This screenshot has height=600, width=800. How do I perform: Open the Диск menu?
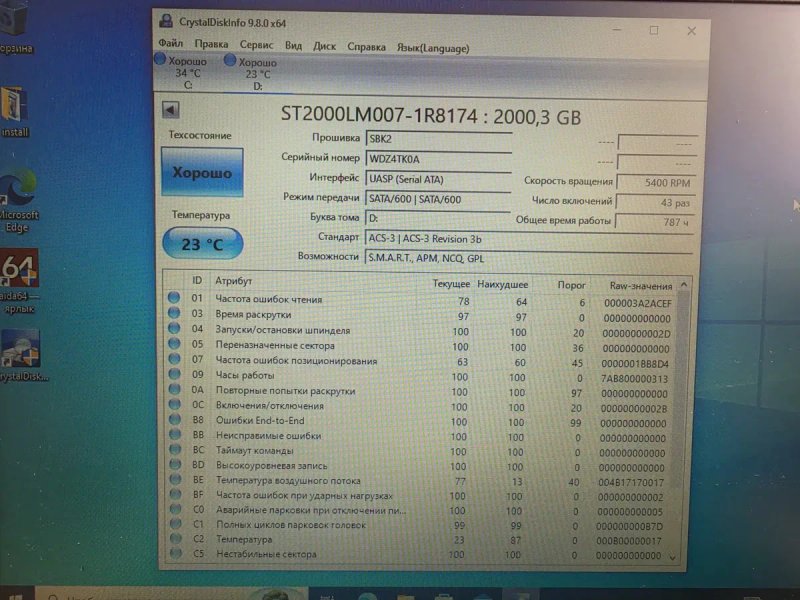324,46
